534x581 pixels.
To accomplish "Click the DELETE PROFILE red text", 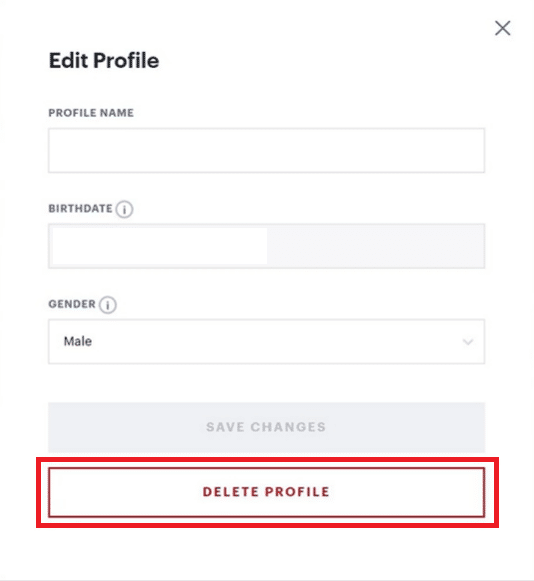I will tap(266, 492).
